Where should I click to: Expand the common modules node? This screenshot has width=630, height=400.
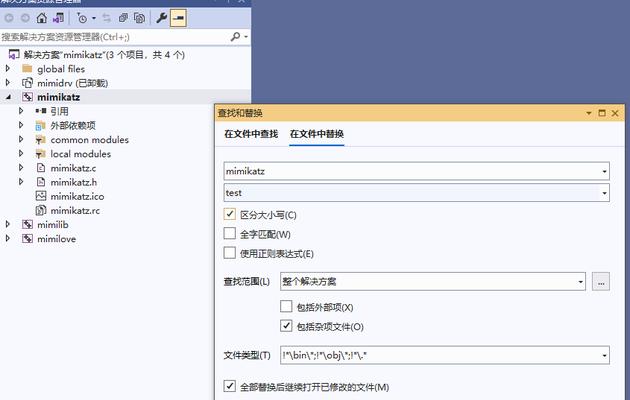point(21,139)
